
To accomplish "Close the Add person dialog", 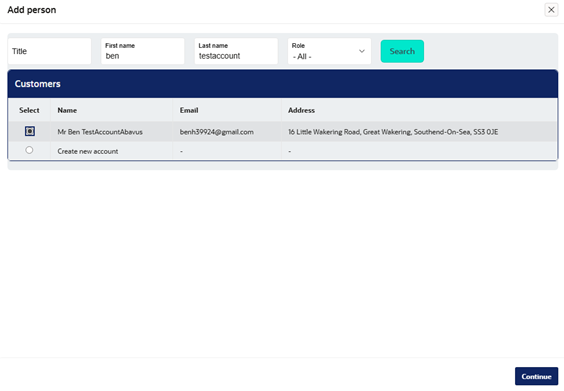I will pyautogui.click(x=551, y=10).
